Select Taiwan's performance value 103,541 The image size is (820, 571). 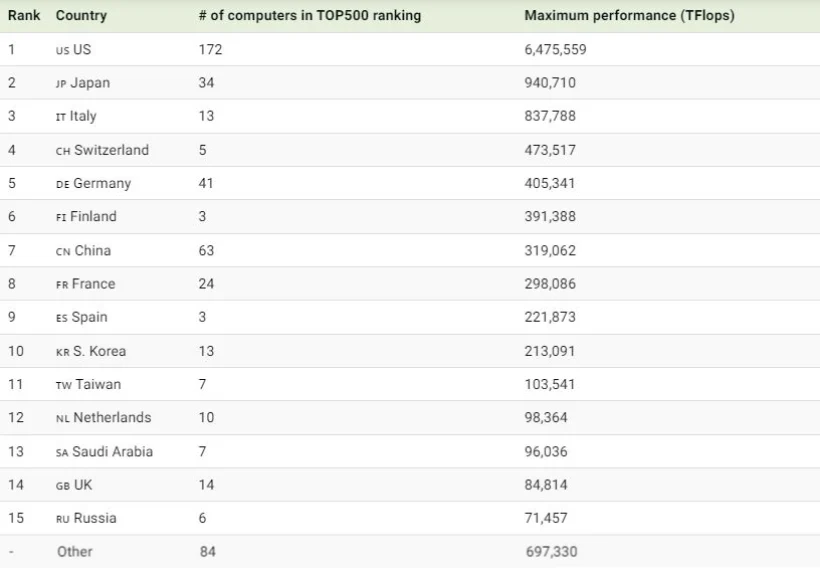(x=550, y=385)
